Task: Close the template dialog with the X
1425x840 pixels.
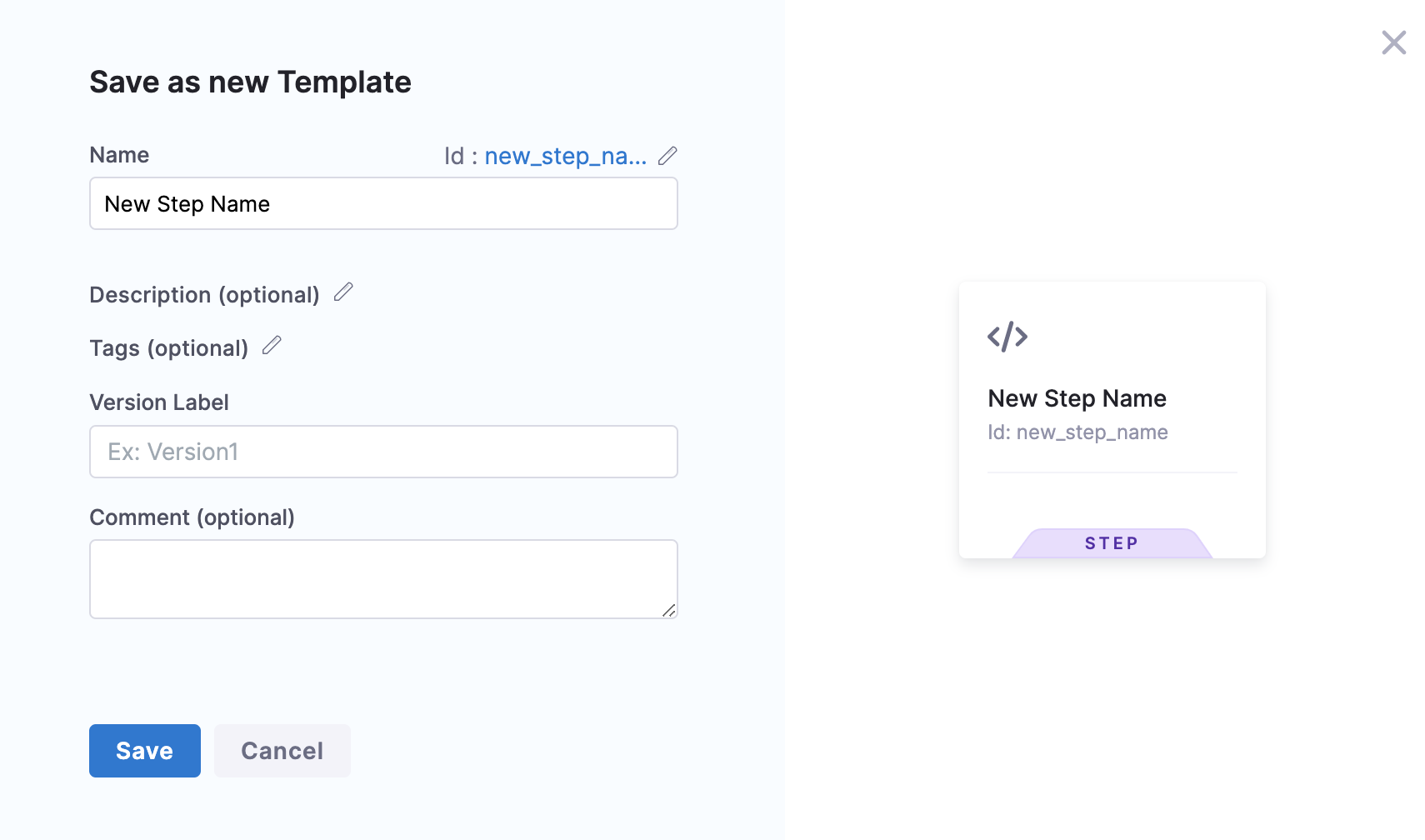Action: point(1393,42)
